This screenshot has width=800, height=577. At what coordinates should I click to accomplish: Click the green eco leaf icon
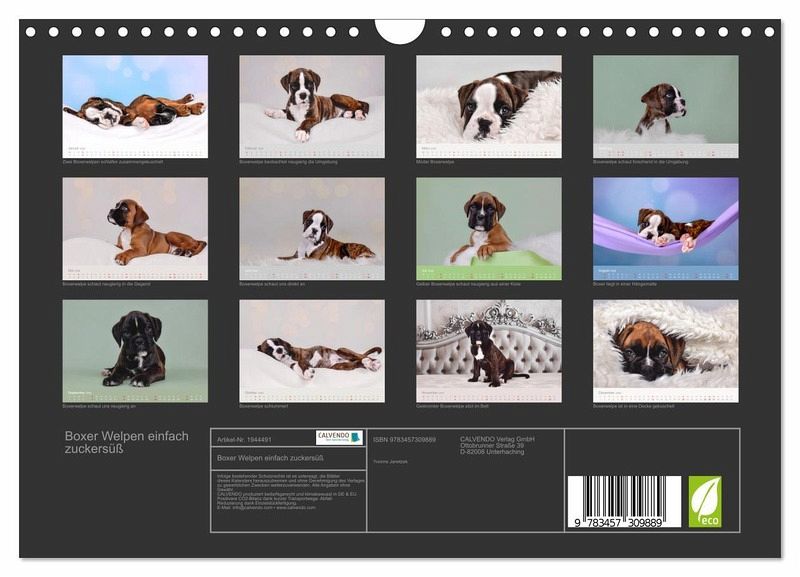705,502
